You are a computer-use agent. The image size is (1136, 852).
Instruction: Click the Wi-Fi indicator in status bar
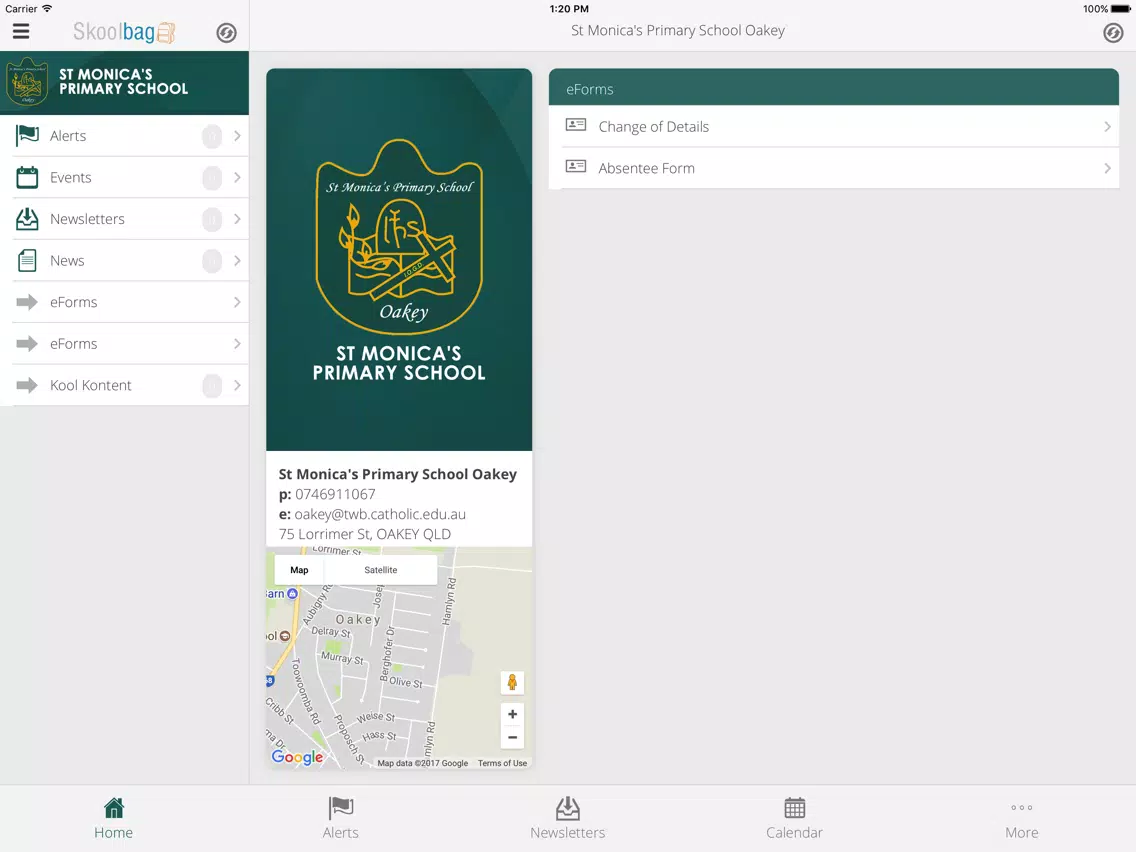(x=47, y=9)
